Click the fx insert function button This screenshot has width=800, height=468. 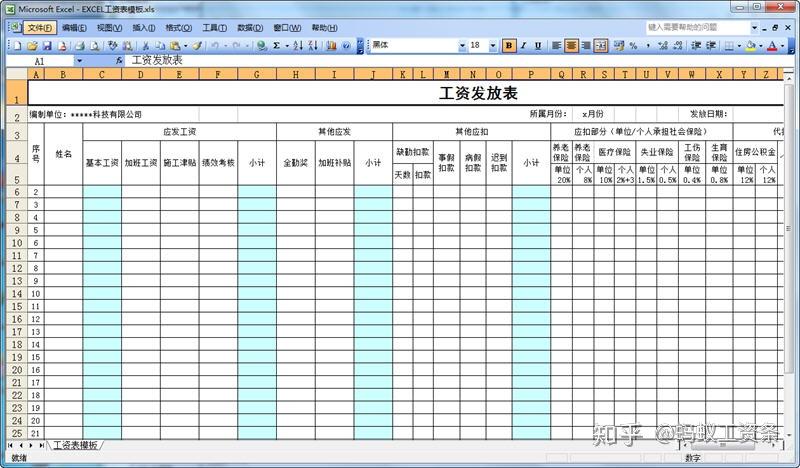tap(119, 61)
